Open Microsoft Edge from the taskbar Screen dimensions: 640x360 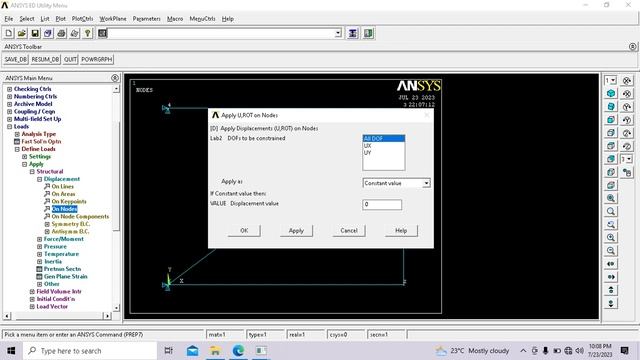tap(238, 350)
